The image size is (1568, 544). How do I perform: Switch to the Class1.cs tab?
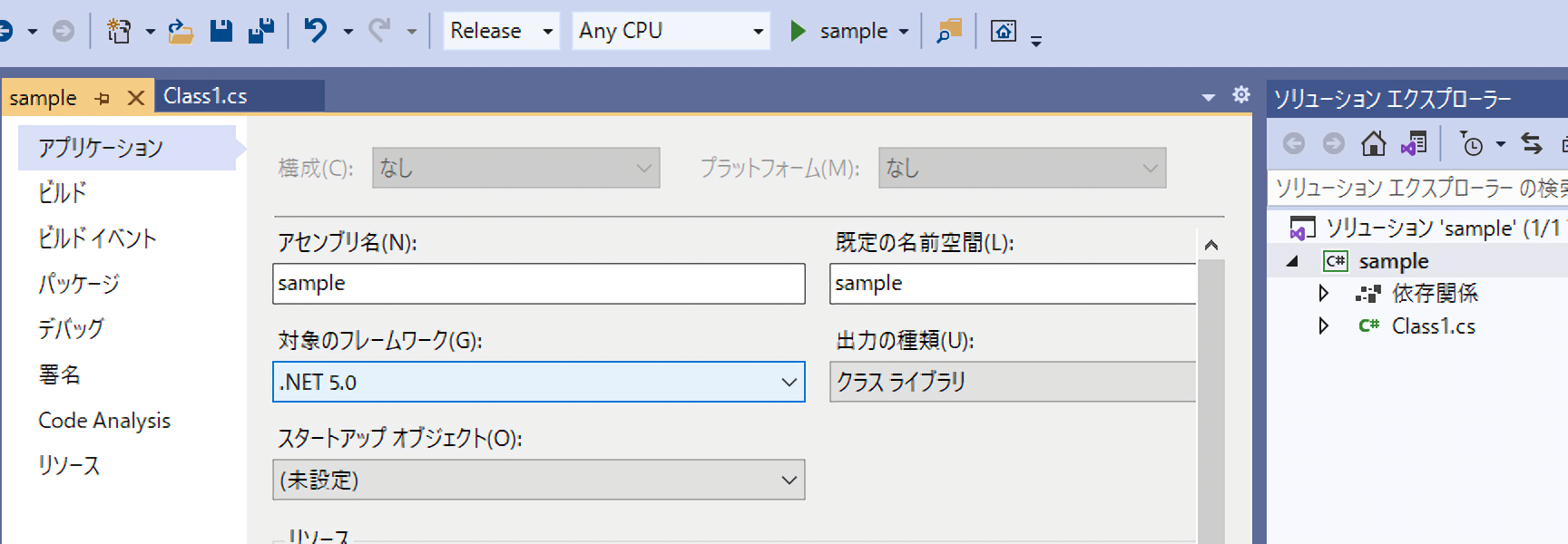coord(206,96)
